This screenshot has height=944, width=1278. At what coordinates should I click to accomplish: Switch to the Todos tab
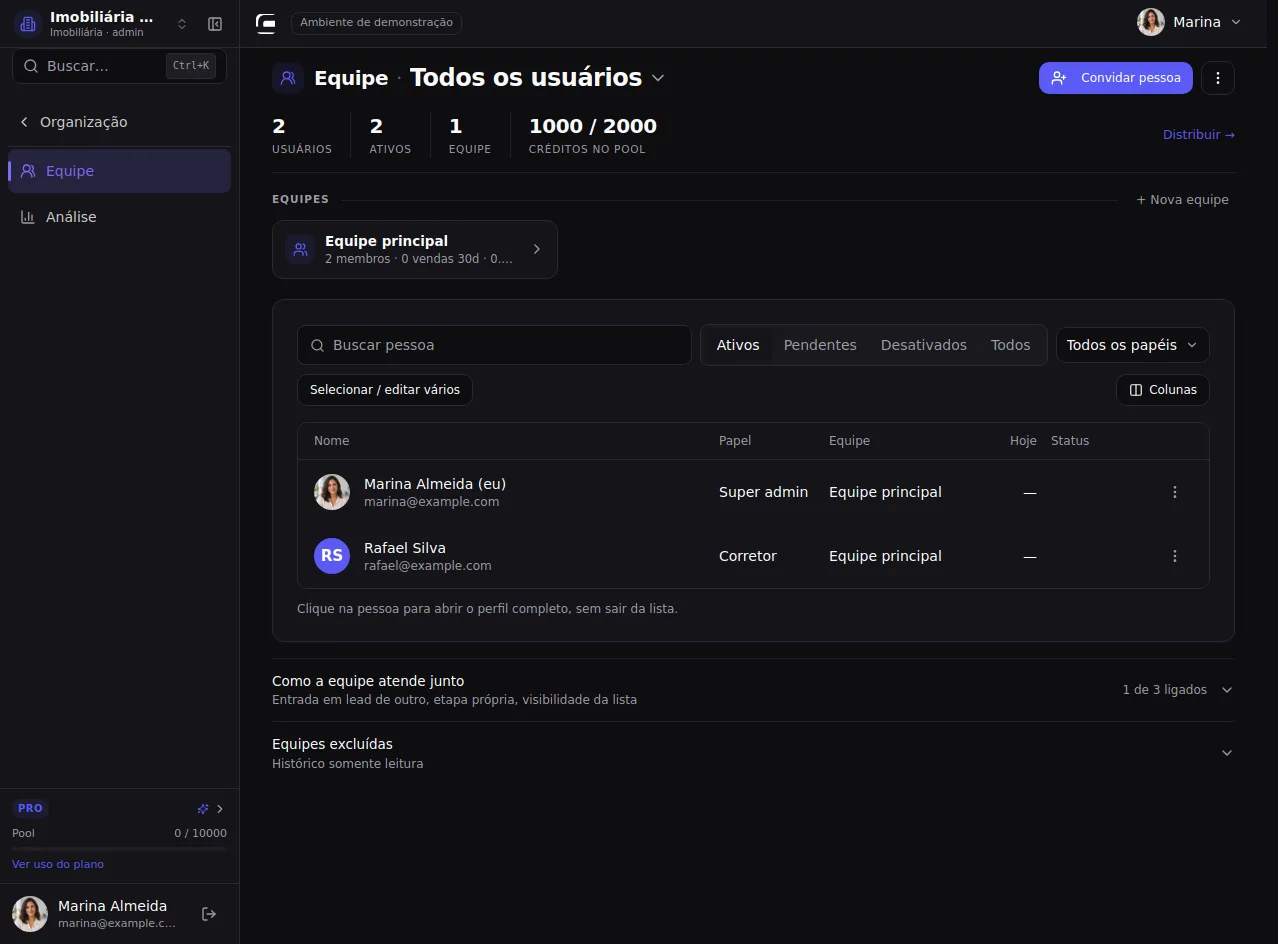tap(1011, 345)
